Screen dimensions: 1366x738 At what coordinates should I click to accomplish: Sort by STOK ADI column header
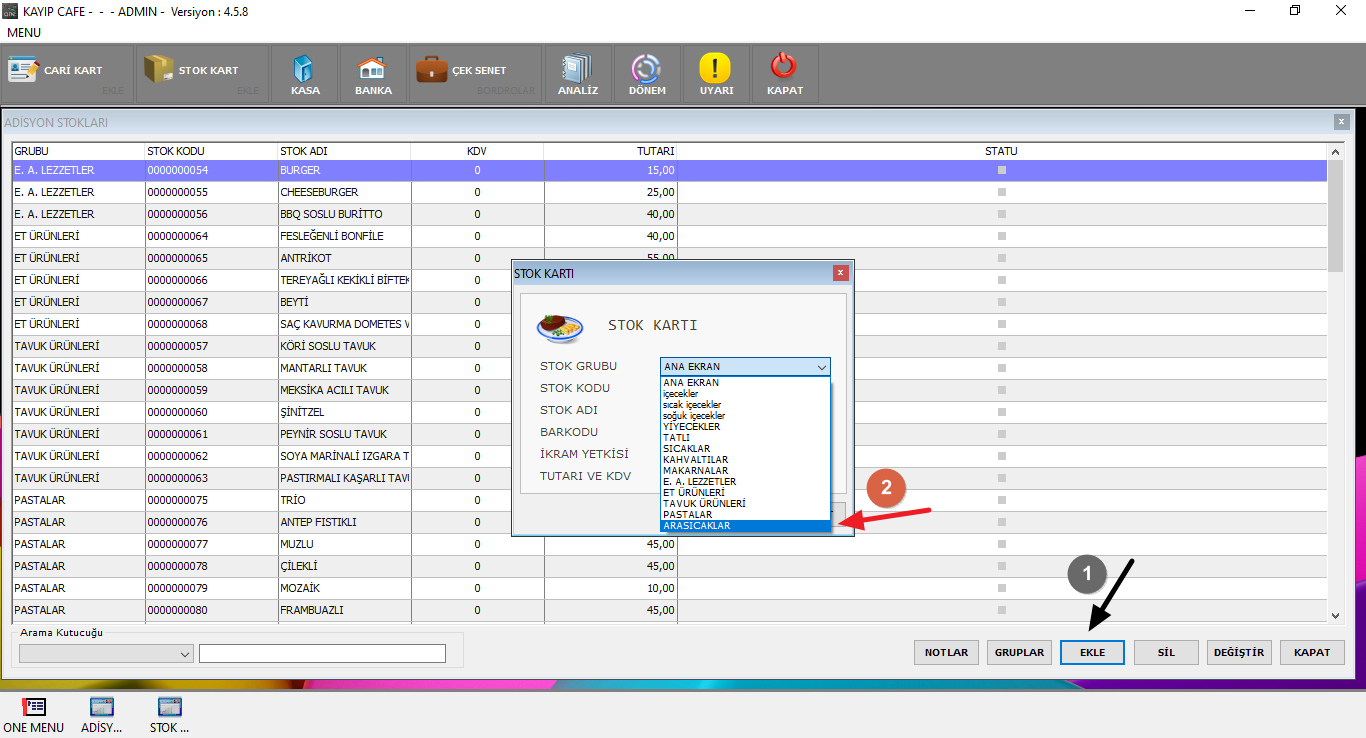344,151
